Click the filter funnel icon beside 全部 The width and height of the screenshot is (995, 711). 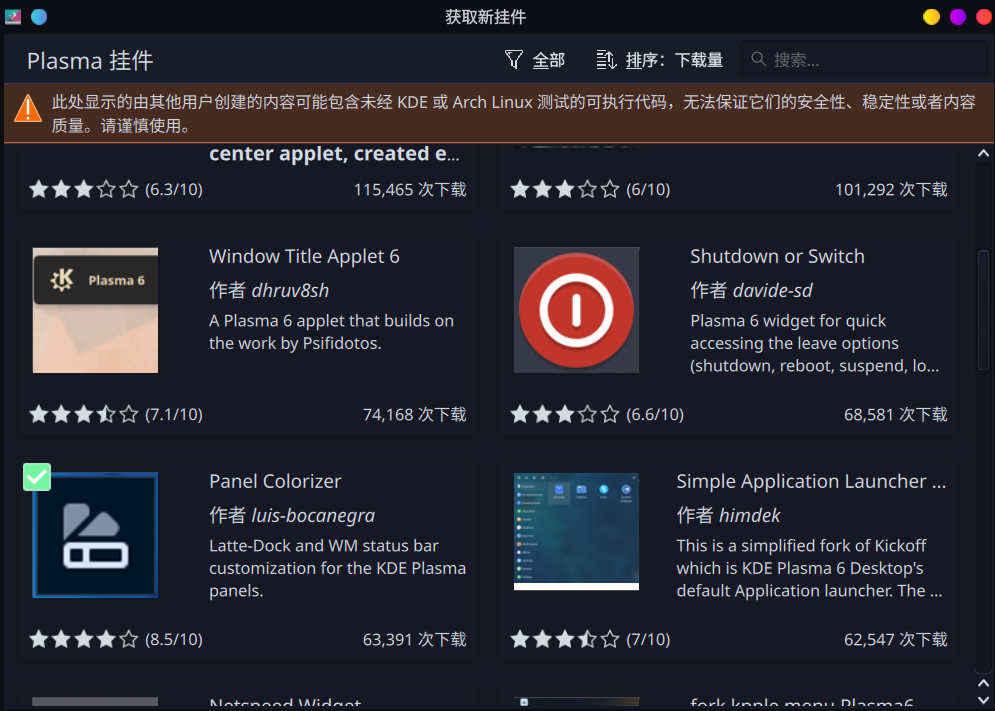514,60
